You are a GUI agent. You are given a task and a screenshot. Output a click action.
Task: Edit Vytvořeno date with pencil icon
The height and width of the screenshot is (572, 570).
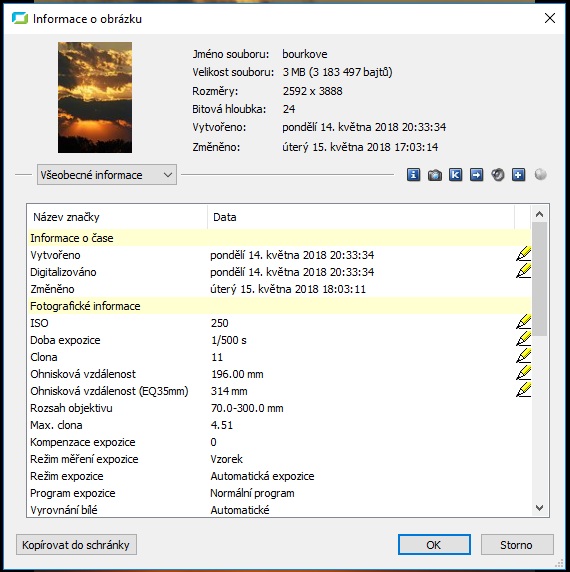pyautogui.click(x=524, y=254)
